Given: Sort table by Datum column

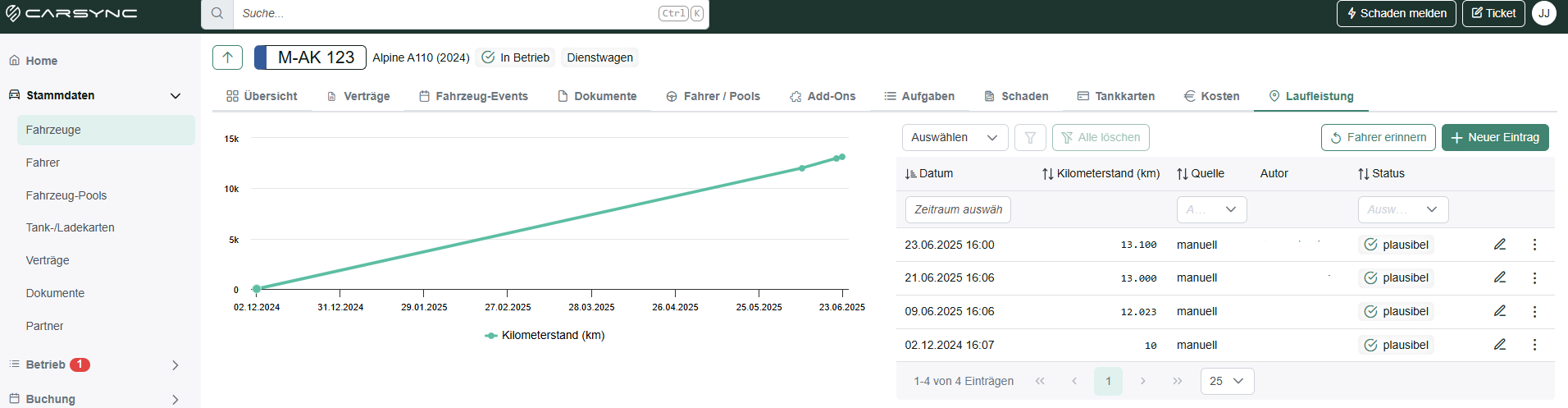Looking at the screenshot, I should (928, 174).
